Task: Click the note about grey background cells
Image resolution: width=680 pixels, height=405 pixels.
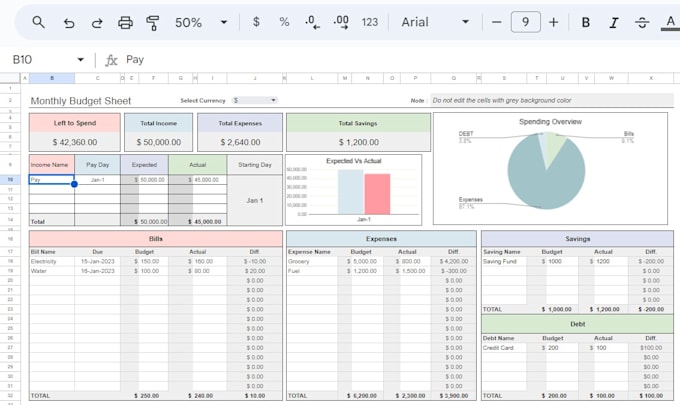Action: (552, 100)
